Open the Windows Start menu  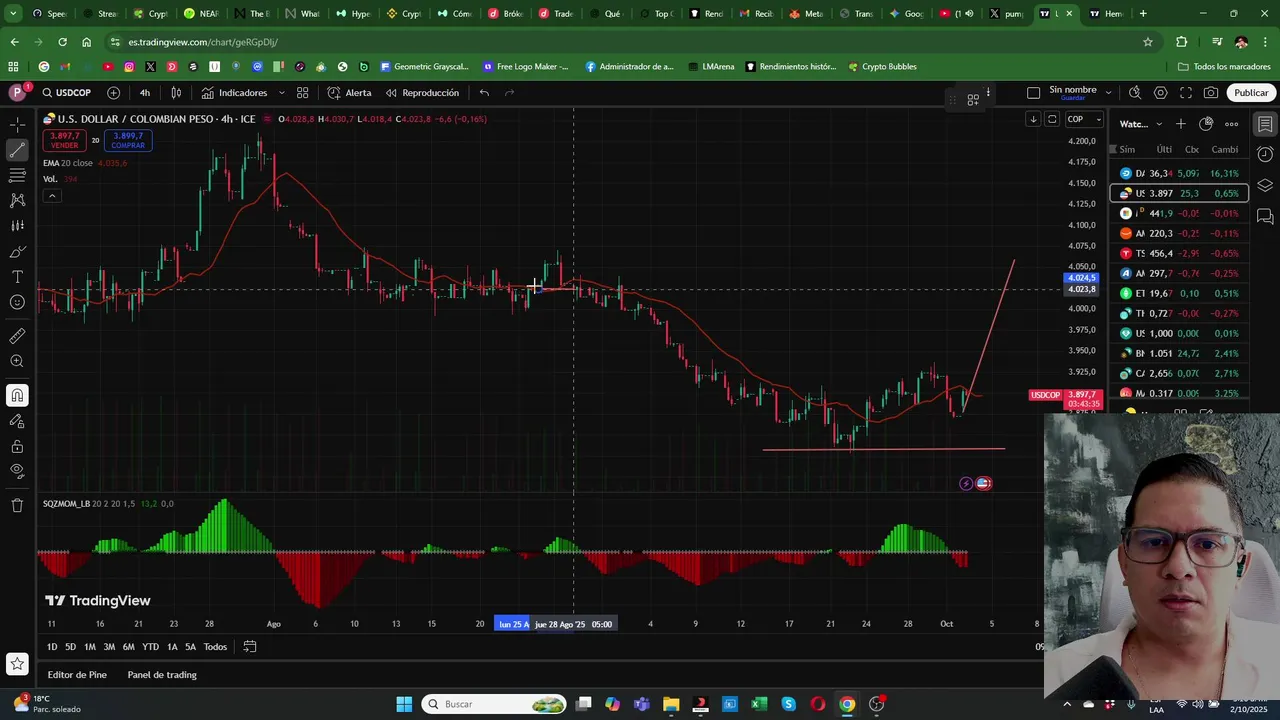pyautogui.click(x=404, y=704)
